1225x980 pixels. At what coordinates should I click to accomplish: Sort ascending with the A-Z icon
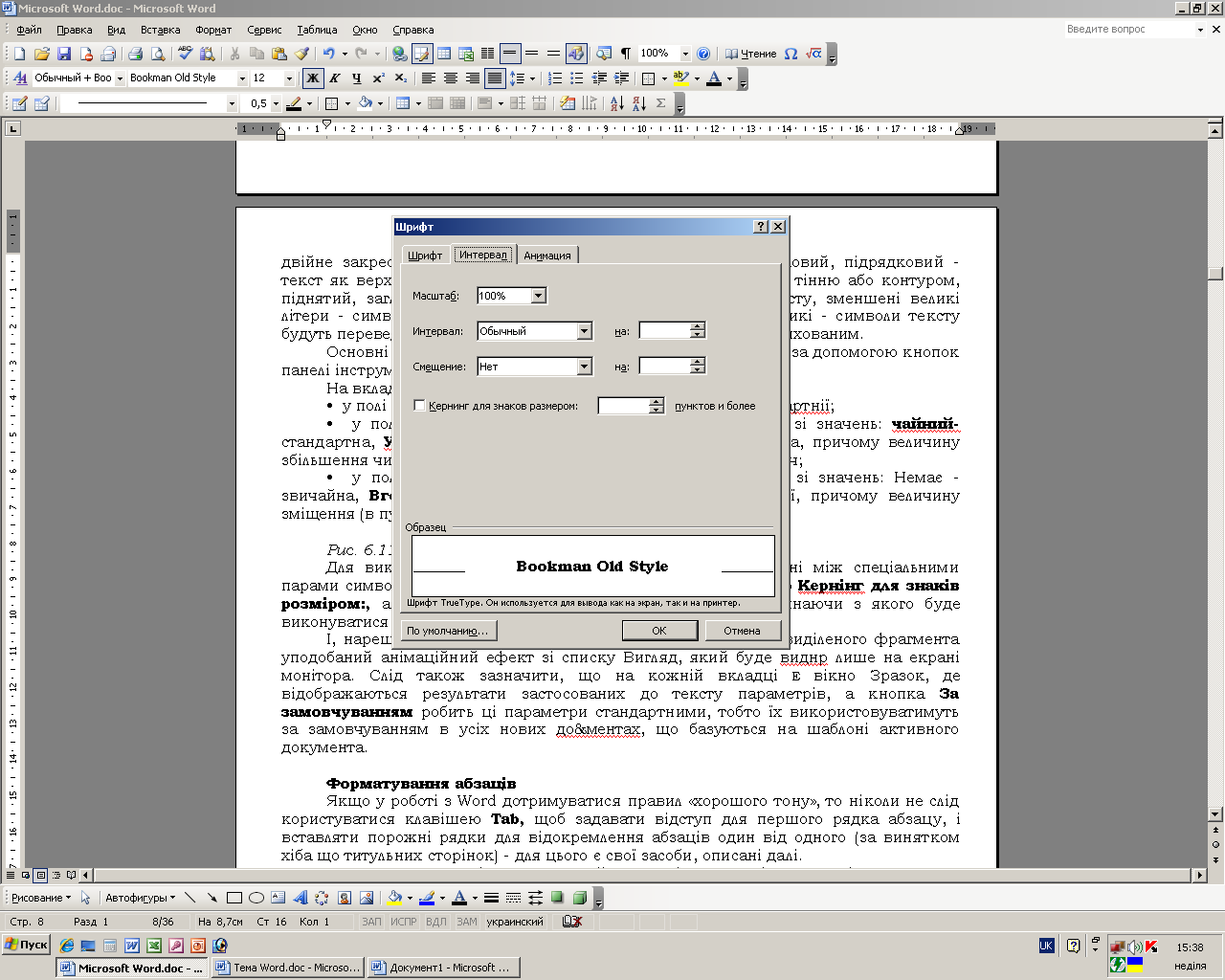coord(616,103)
